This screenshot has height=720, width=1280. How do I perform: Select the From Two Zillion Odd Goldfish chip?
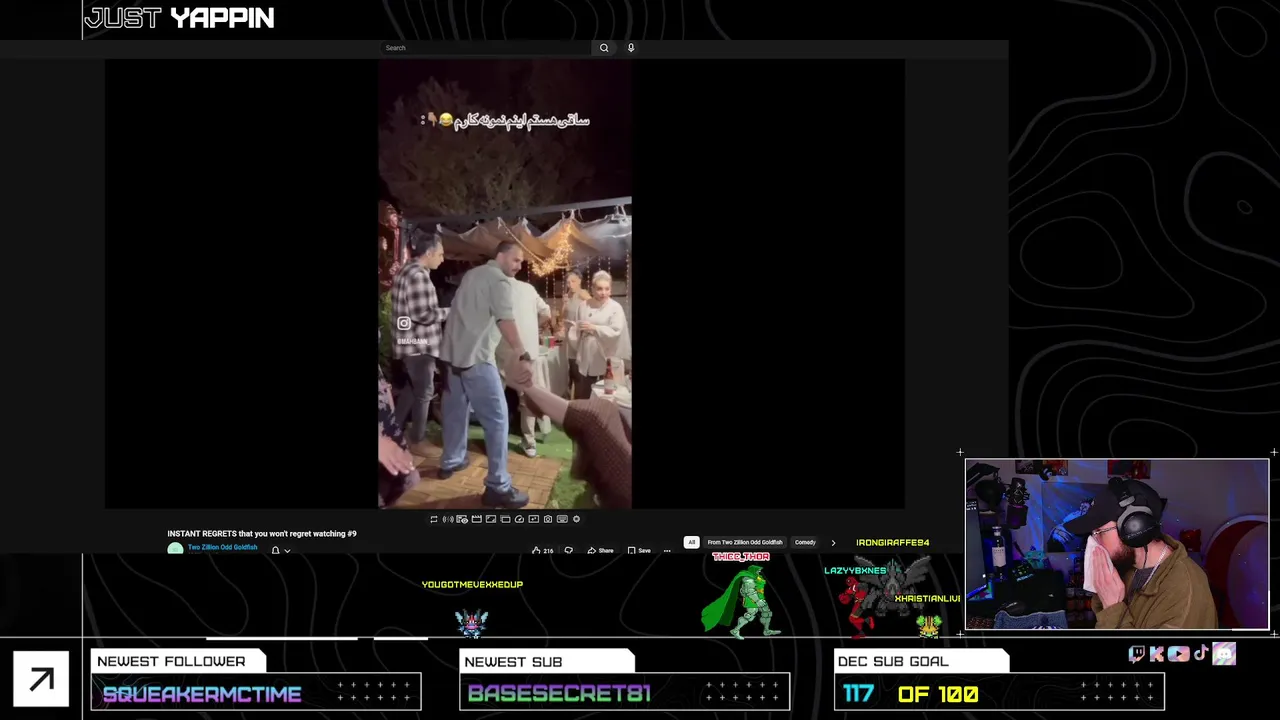pyautogui.click(x=745, y=542)
